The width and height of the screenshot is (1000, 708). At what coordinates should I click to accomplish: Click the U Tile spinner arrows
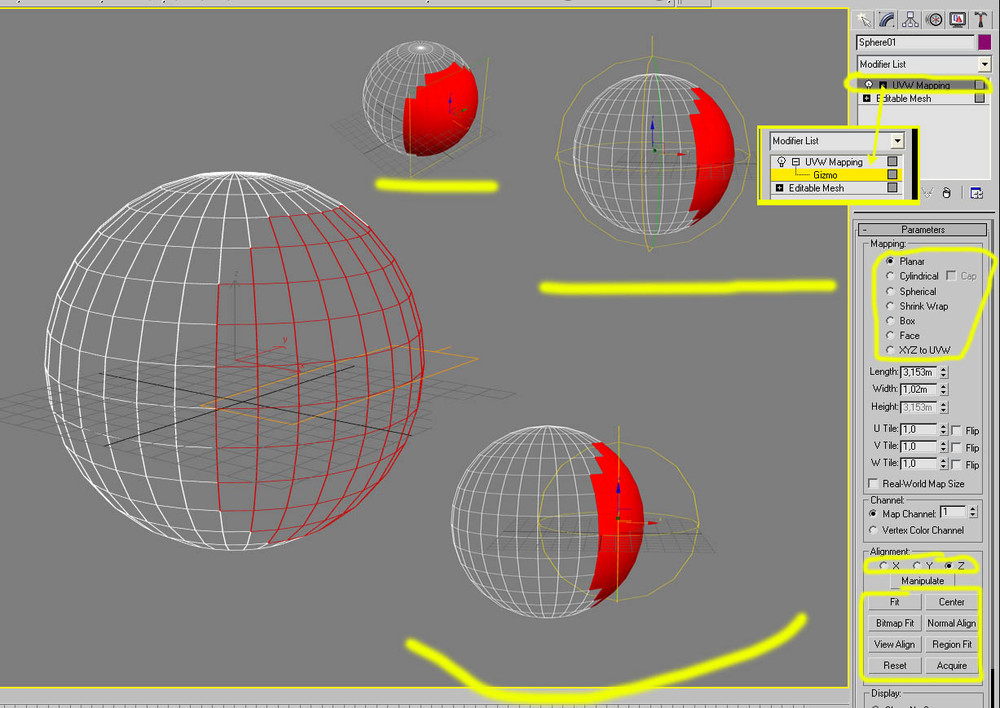tap(943, 430)
